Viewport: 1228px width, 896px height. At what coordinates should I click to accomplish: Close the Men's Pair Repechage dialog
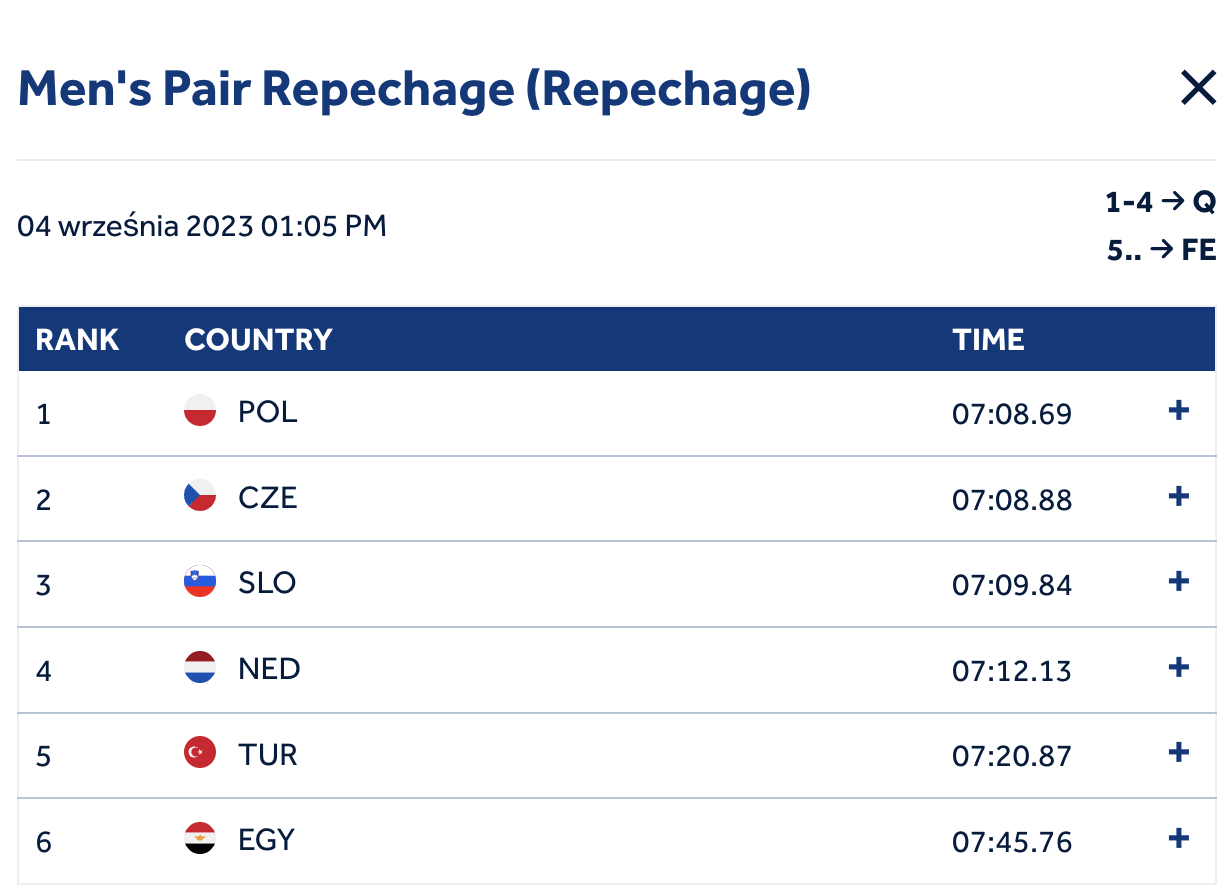[x=1198, y=89]
